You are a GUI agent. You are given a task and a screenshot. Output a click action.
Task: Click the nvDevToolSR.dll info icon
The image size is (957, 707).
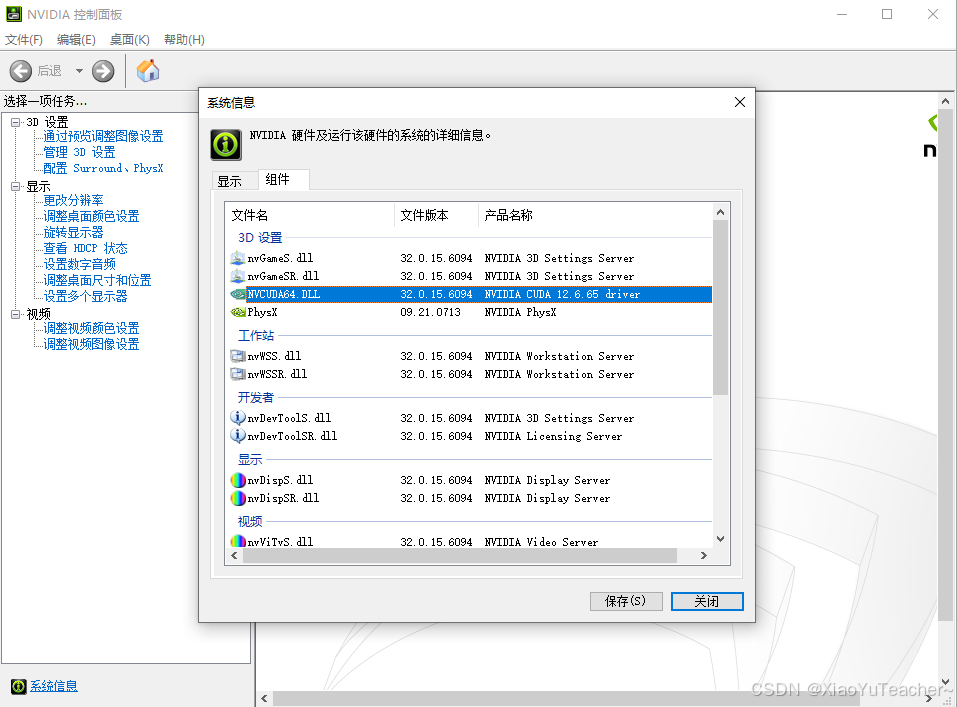coord(237,436)
